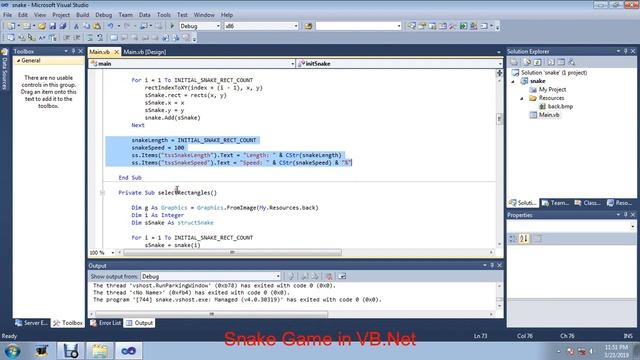Click the Open File folder icon
Image resolution: width=640 pixels, height=360 pixels.
click(x=42, y=26)
